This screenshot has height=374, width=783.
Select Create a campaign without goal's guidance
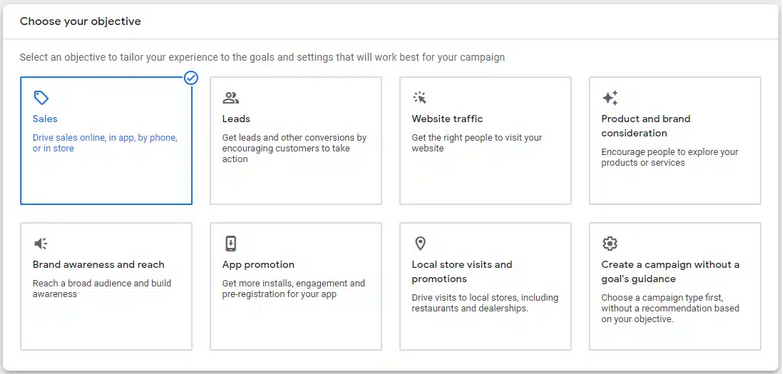click(x=670, y=272)
